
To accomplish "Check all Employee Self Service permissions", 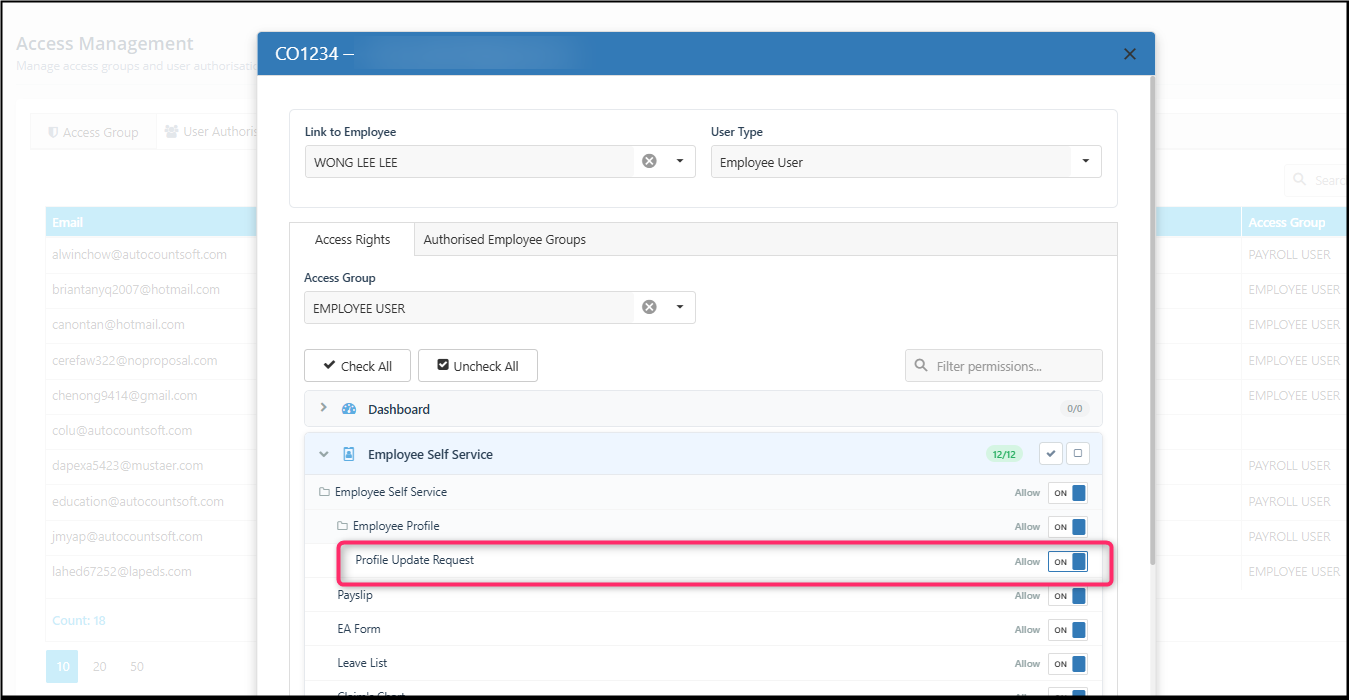I will click(x=1050, y=454).
